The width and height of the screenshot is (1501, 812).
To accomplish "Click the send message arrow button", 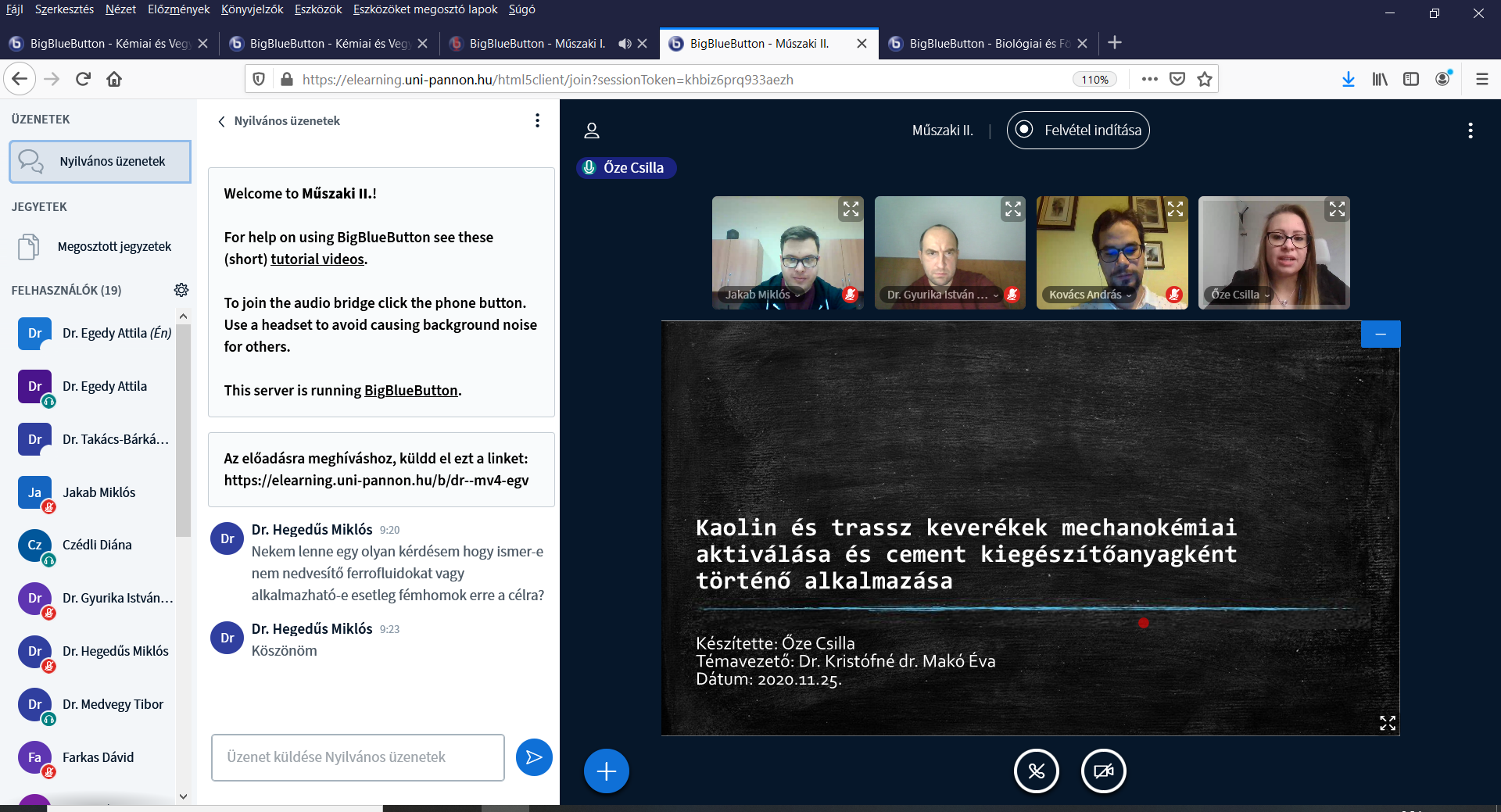I will coord(534,757).
